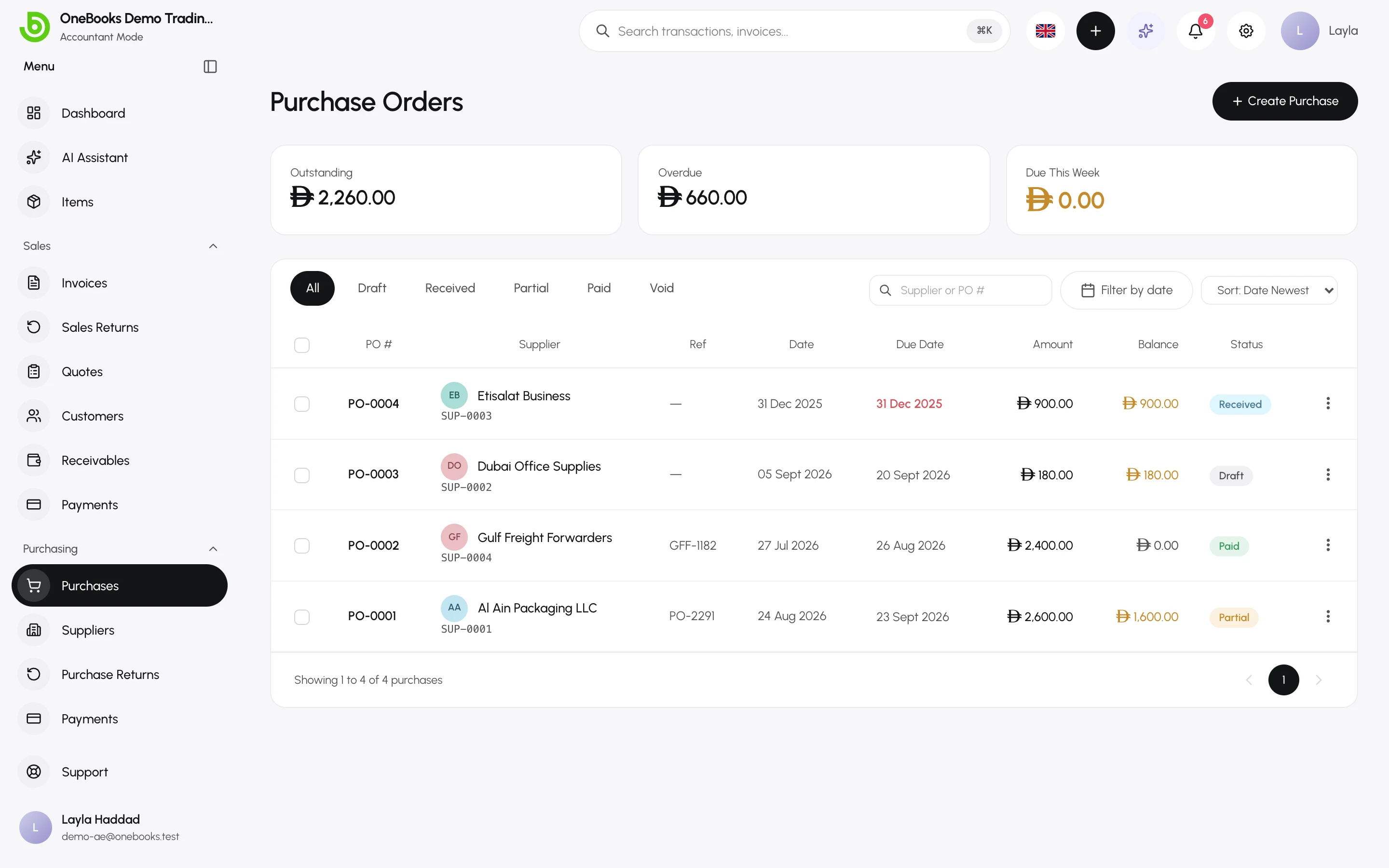
Task: Open Payments under Sales
Action: click(120, 504)
